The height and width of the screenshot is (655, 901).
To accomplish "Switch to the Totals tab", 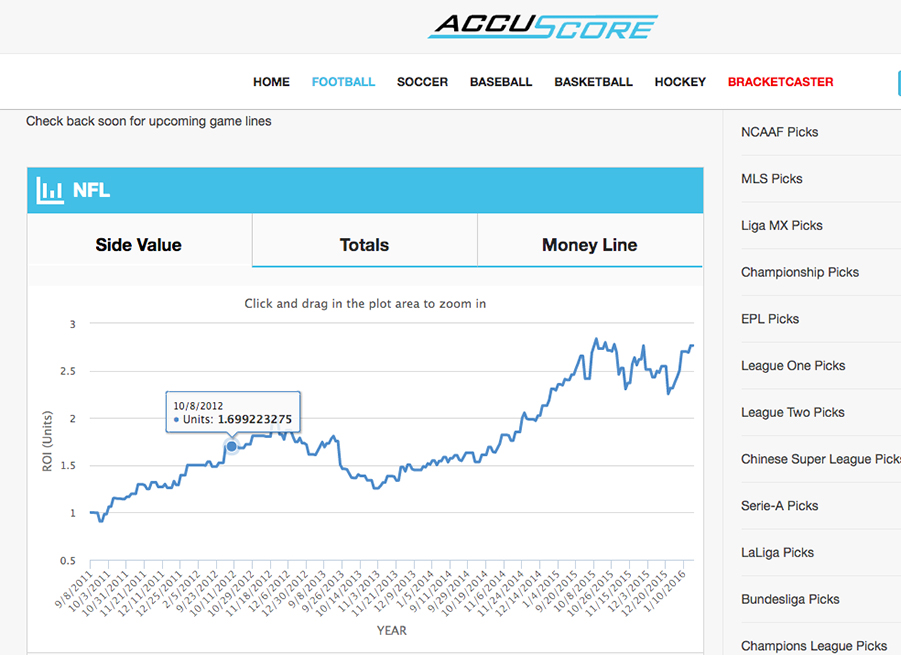I will click(x=364, y=245).
